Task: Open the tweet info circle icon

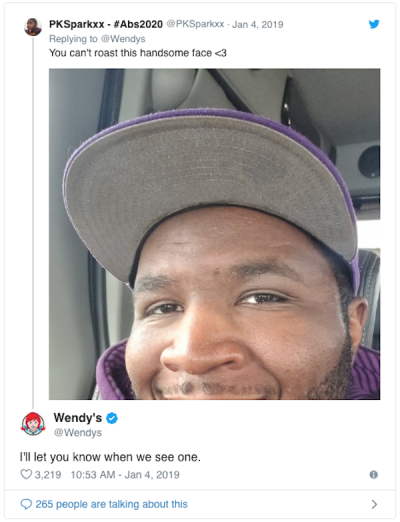Action: coord(374,474)
